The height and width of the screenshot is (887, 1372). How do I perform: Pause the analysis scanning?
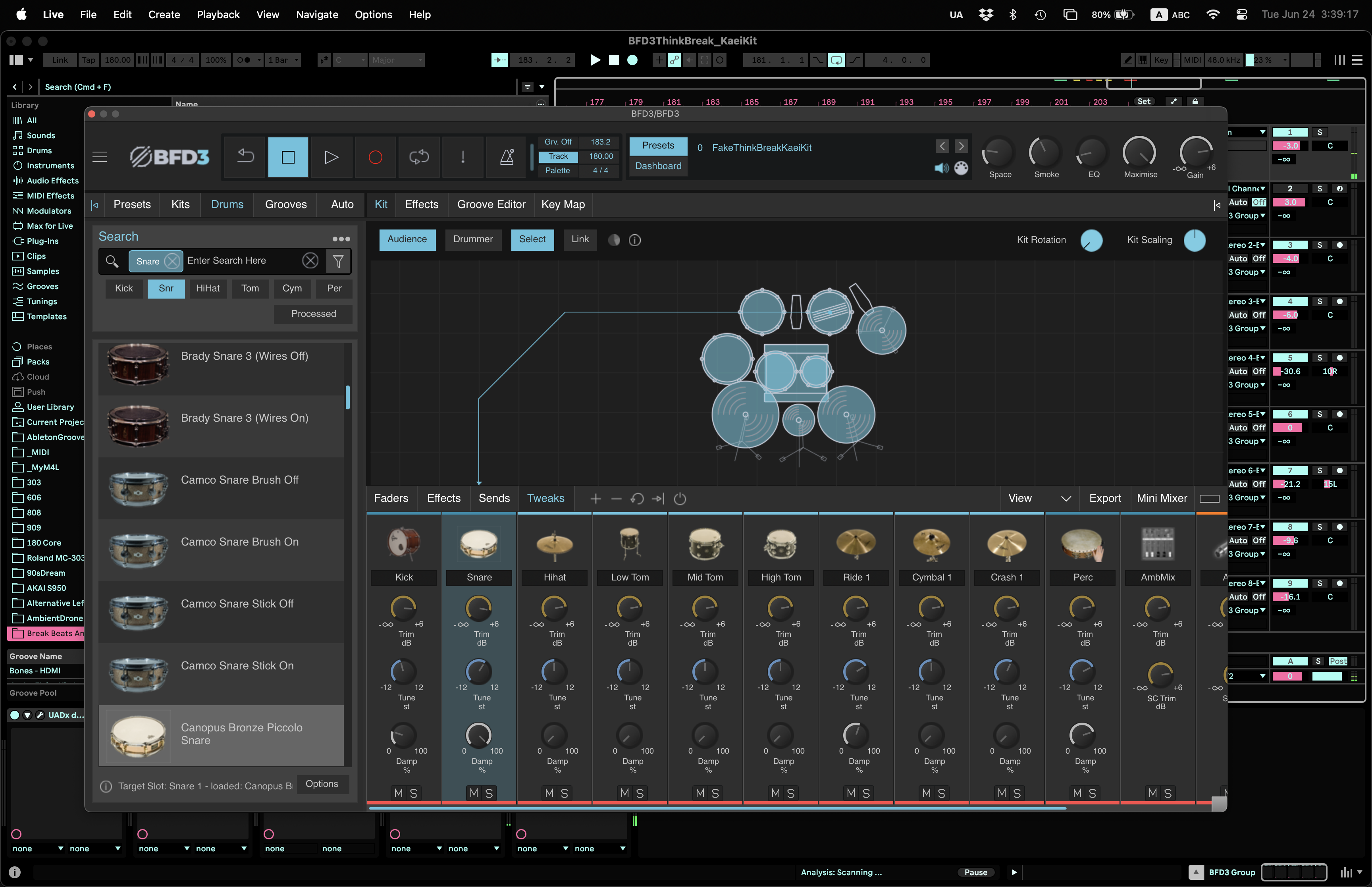coord(976,873)
